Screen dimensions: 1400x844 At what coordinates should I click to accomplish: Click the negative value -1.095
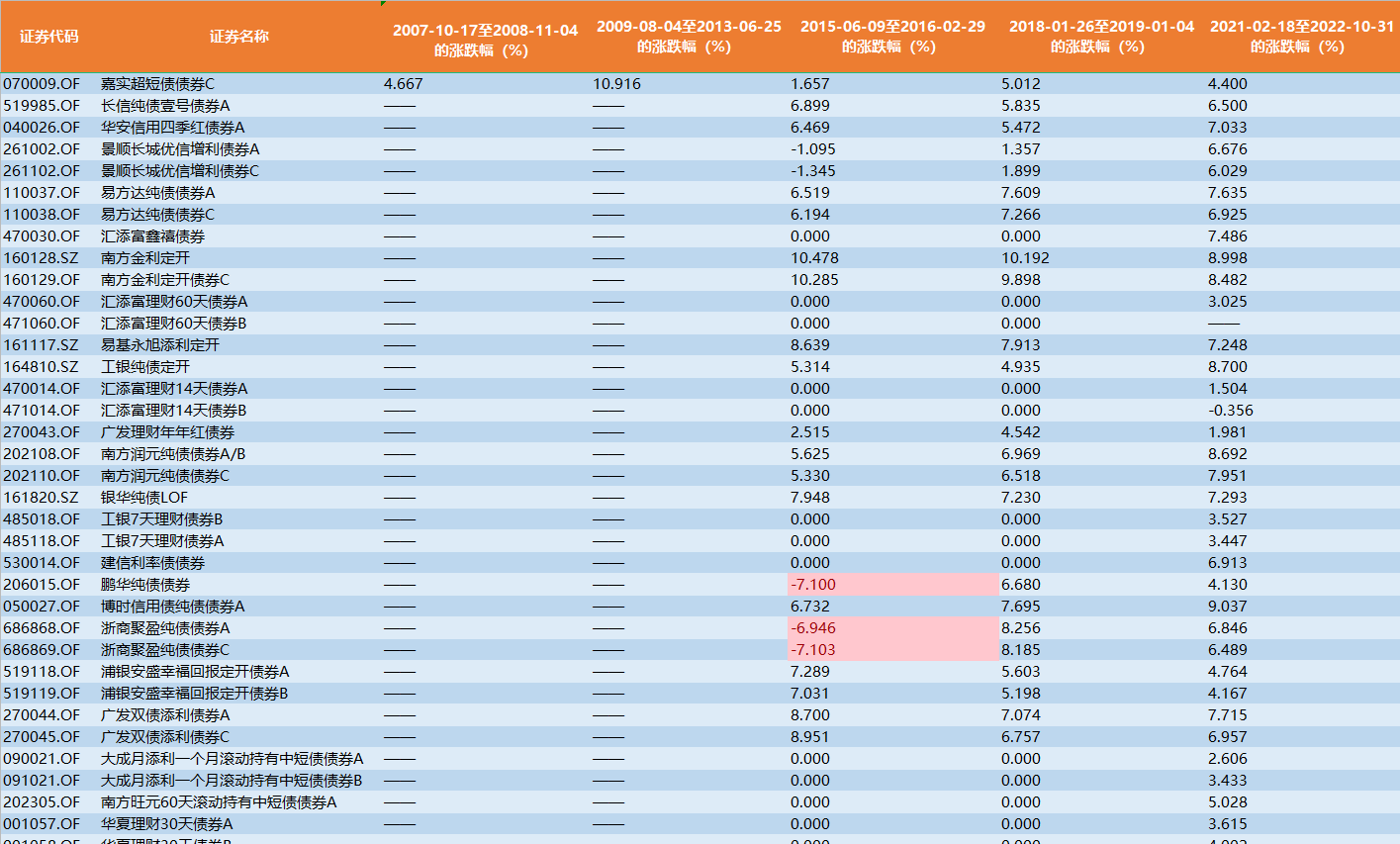coord(812,149)
